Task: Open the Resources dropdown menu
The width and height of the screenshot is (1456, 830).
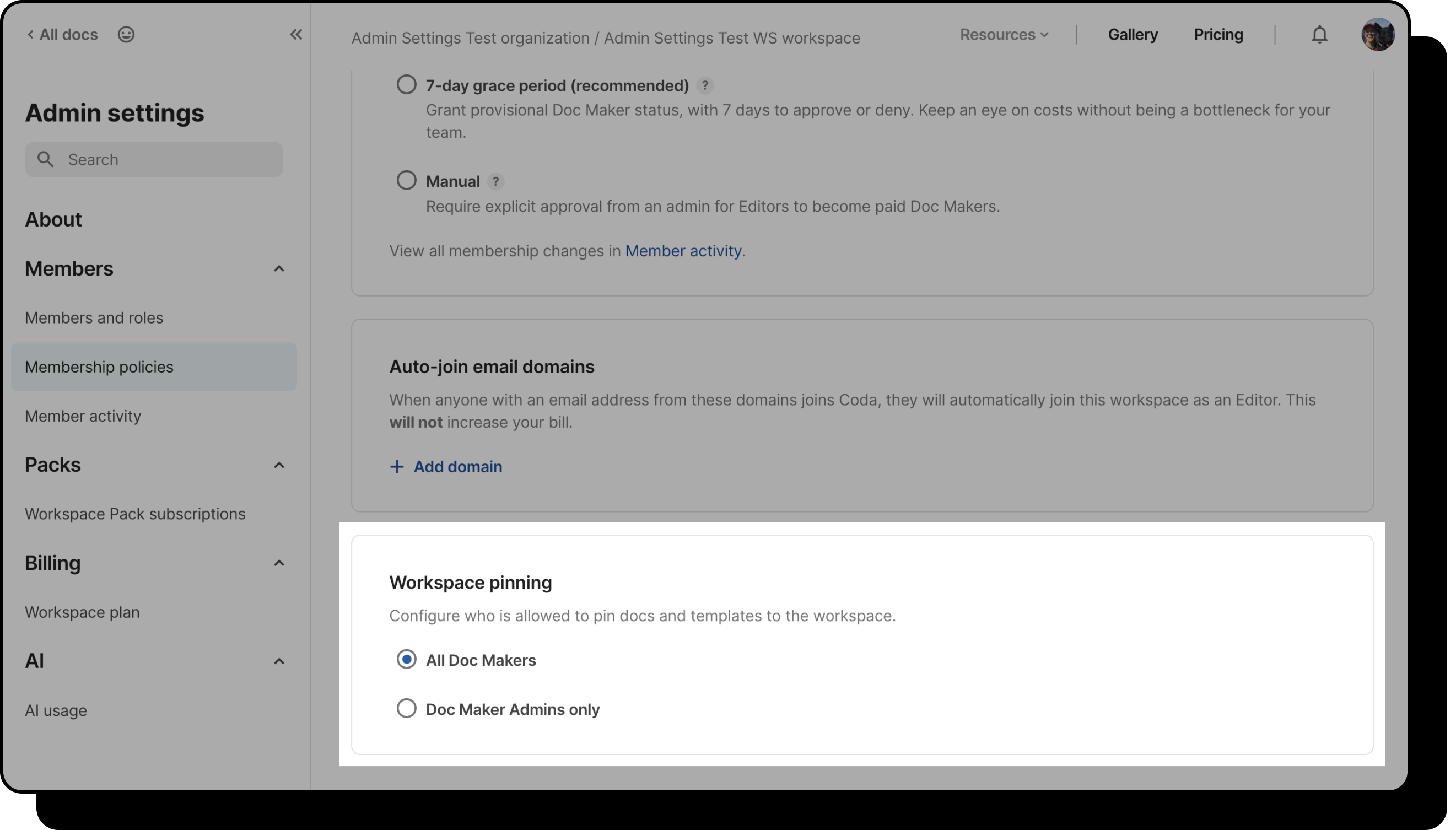Action: [1004, 35]
